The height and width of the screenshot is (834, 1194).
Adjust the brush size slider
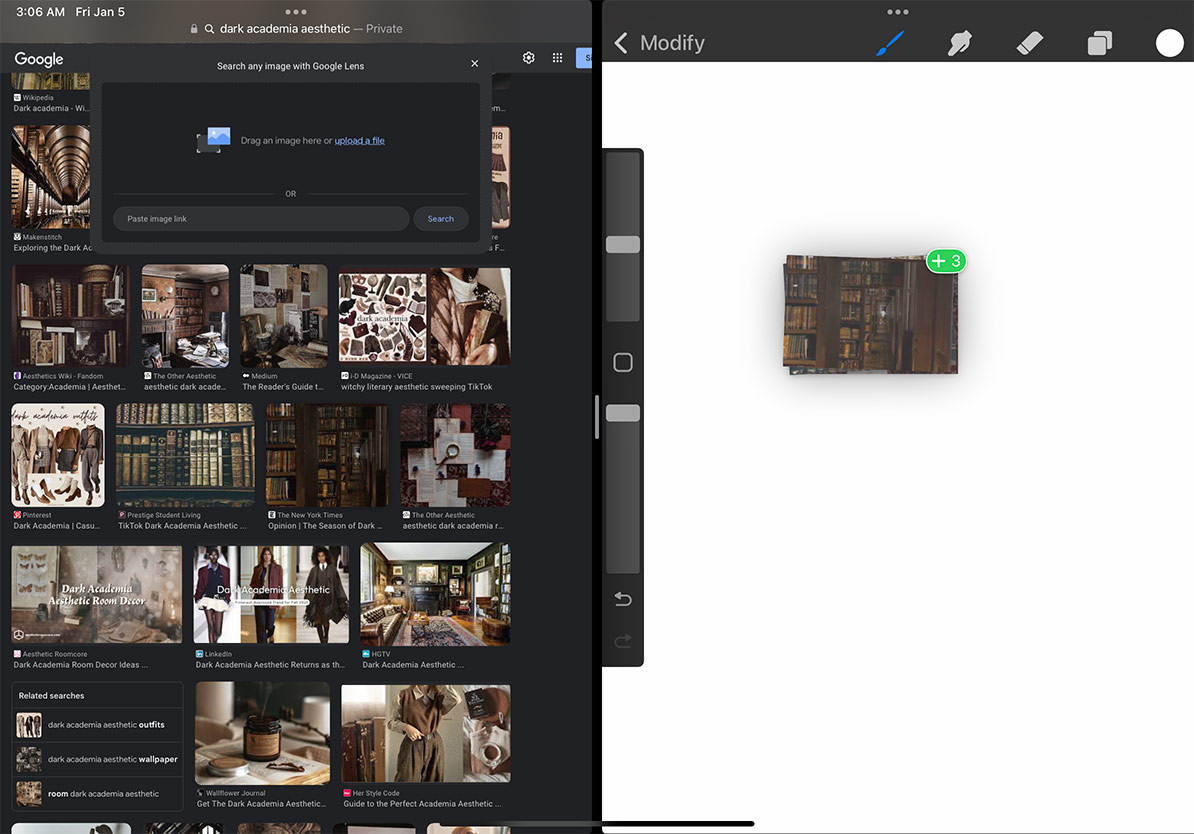point(622,243)
